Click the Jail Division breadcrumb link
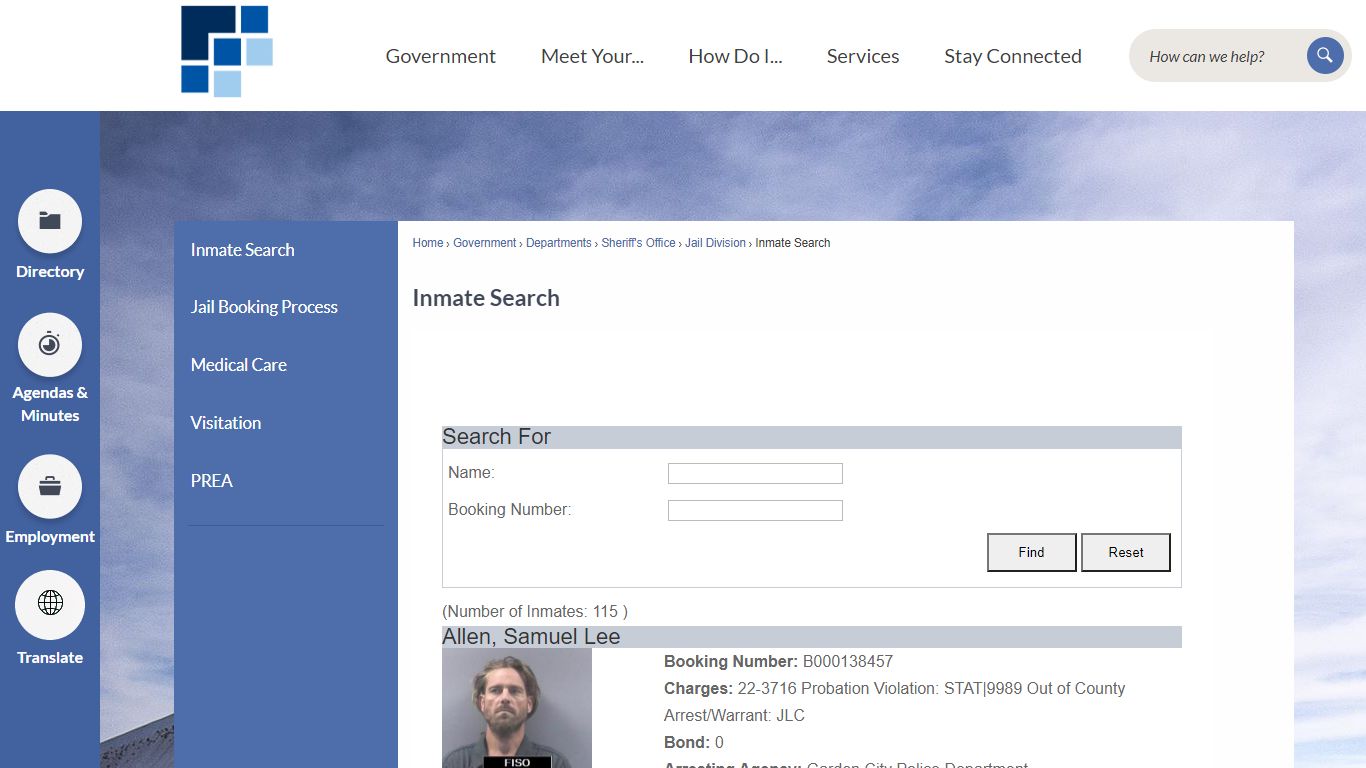Viewport: 1366px width, 768px height. pos(716,243)
